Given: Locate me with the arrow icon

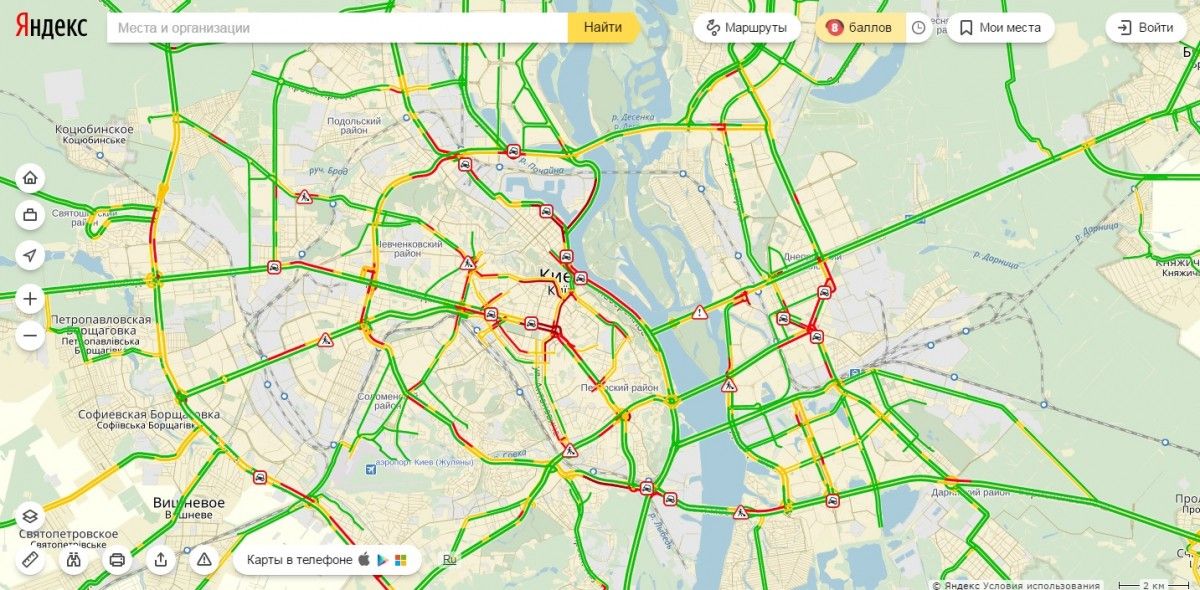Looking at the screenshot, I should pos(30,256).
